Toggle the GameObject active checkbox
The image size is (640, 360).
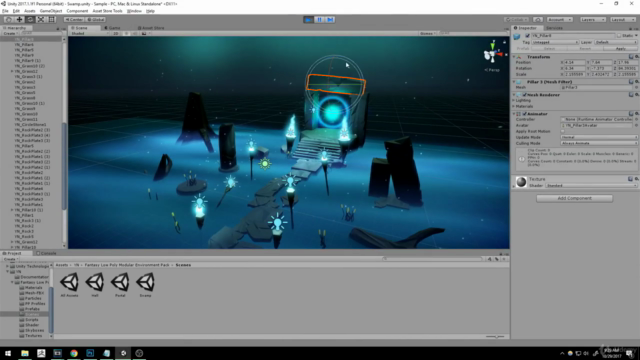point(527,36)
